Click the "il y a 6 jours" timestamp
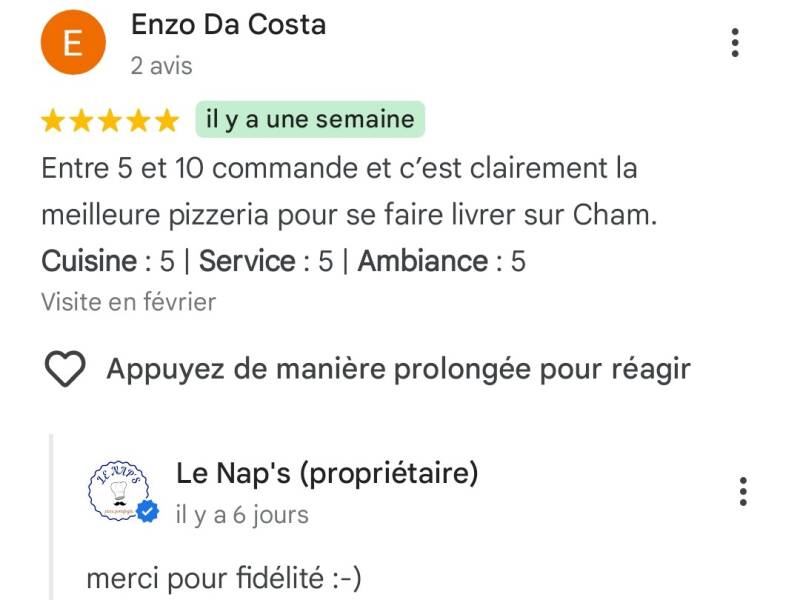This screenshot has width=800, height=600. click(242, 515)
